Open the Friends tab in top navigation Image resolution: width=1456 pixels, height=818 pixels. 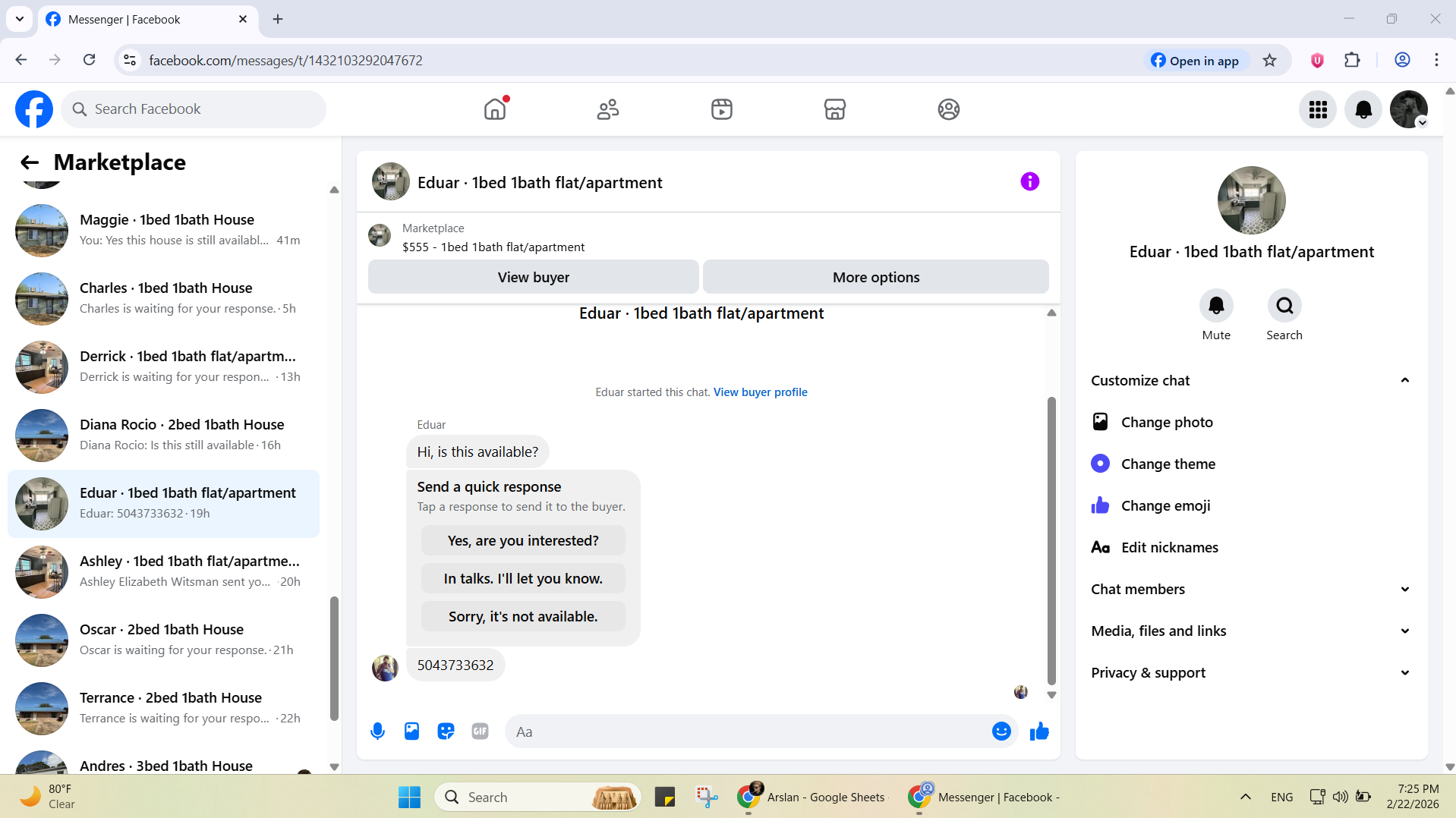click(x=608, y=109)
